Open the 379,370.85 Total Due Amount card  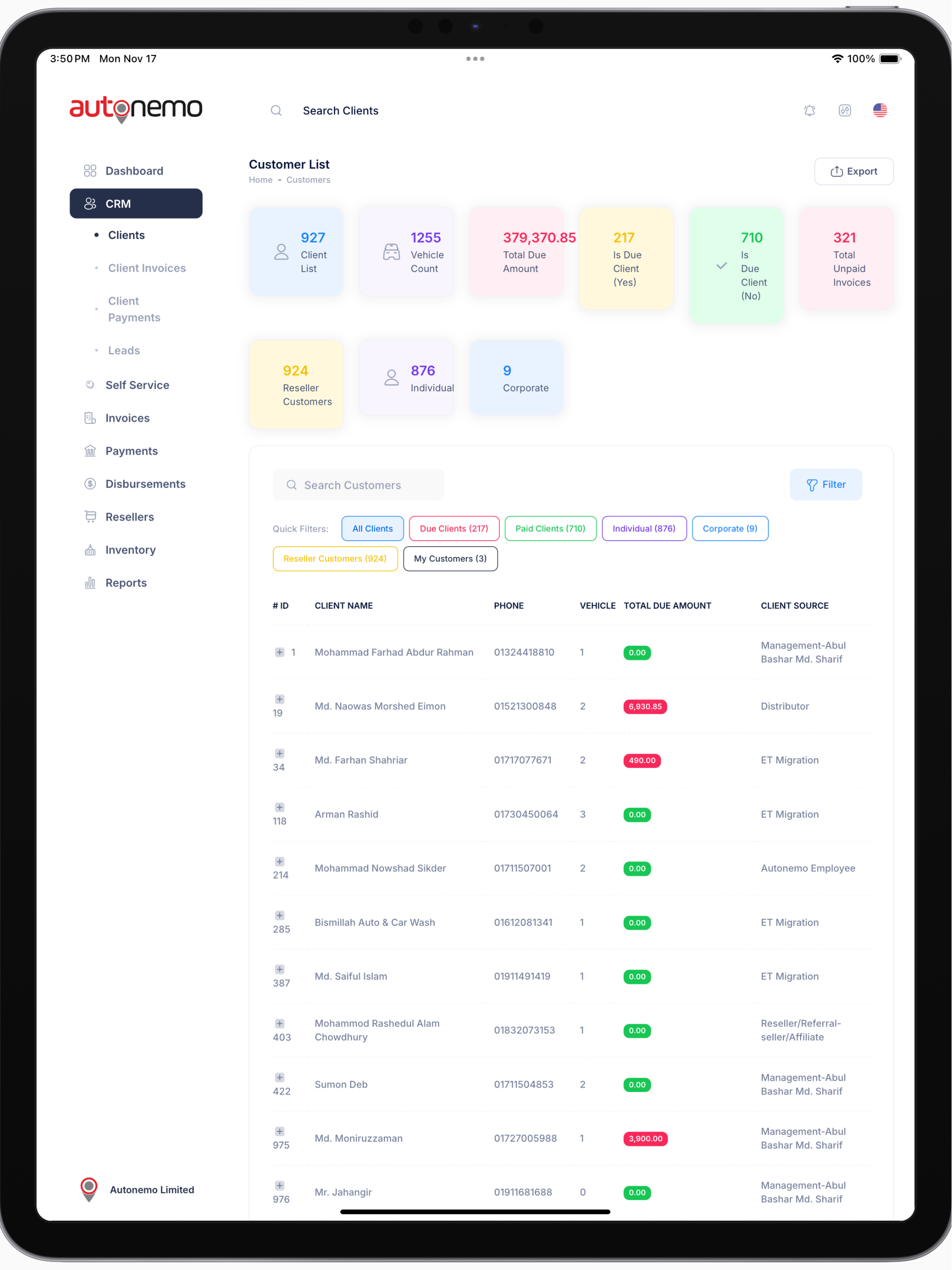[516, 252]
